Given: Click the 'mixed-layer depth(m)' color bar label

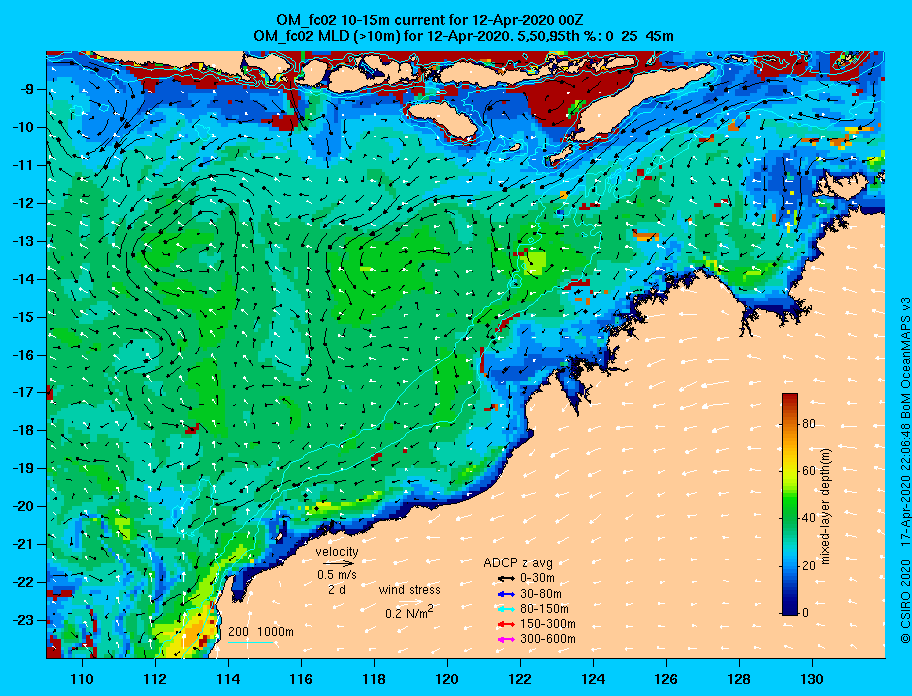Looking at the screenshot, I should pyautogui.click(x=826, y=506).
